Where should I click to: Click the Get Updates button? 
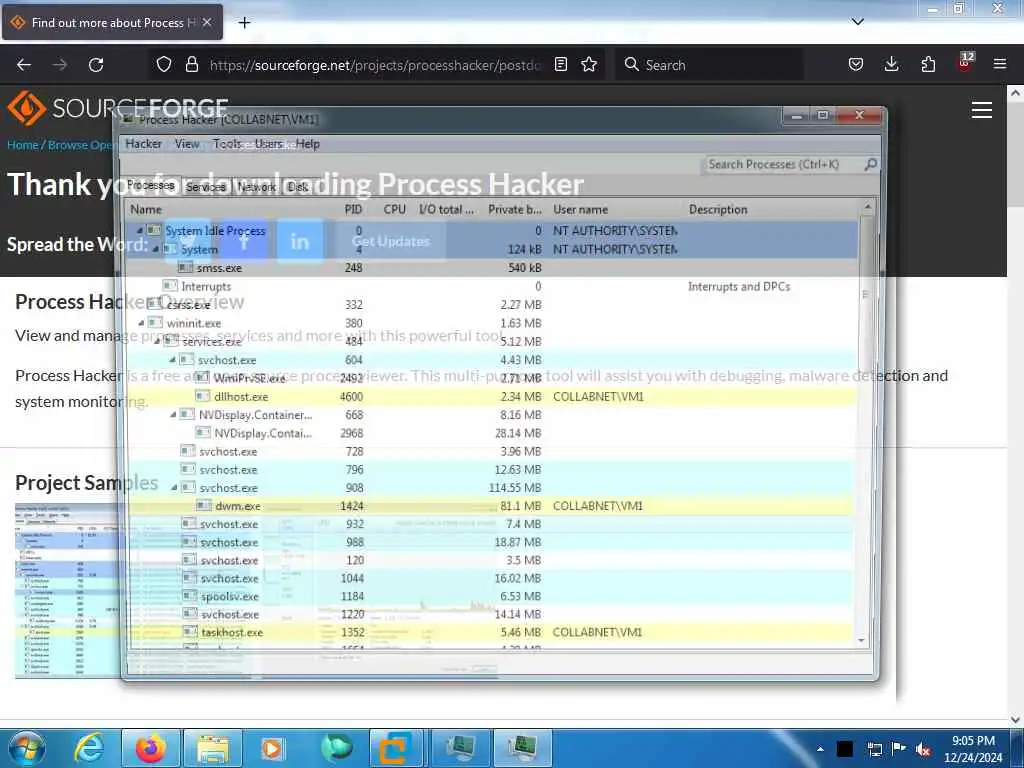(391, 242)
